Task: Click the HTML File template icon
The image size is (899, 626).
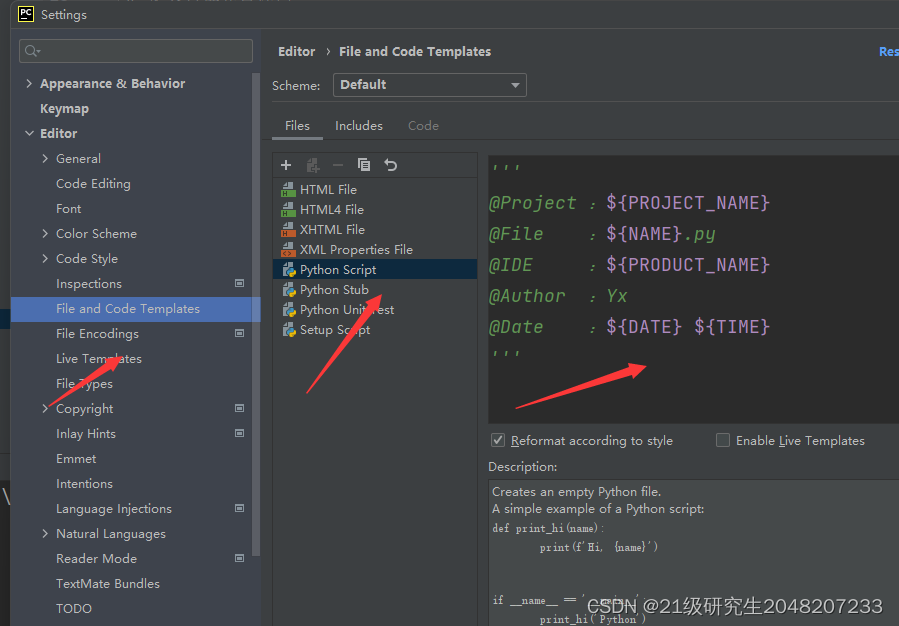Action: click(288, 189)
